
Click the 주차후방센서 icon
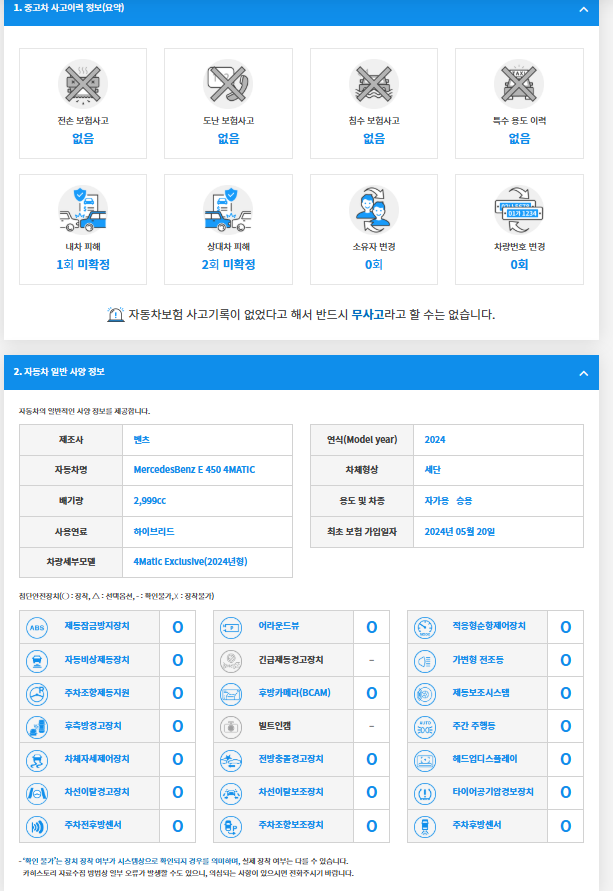pos(425,826)
